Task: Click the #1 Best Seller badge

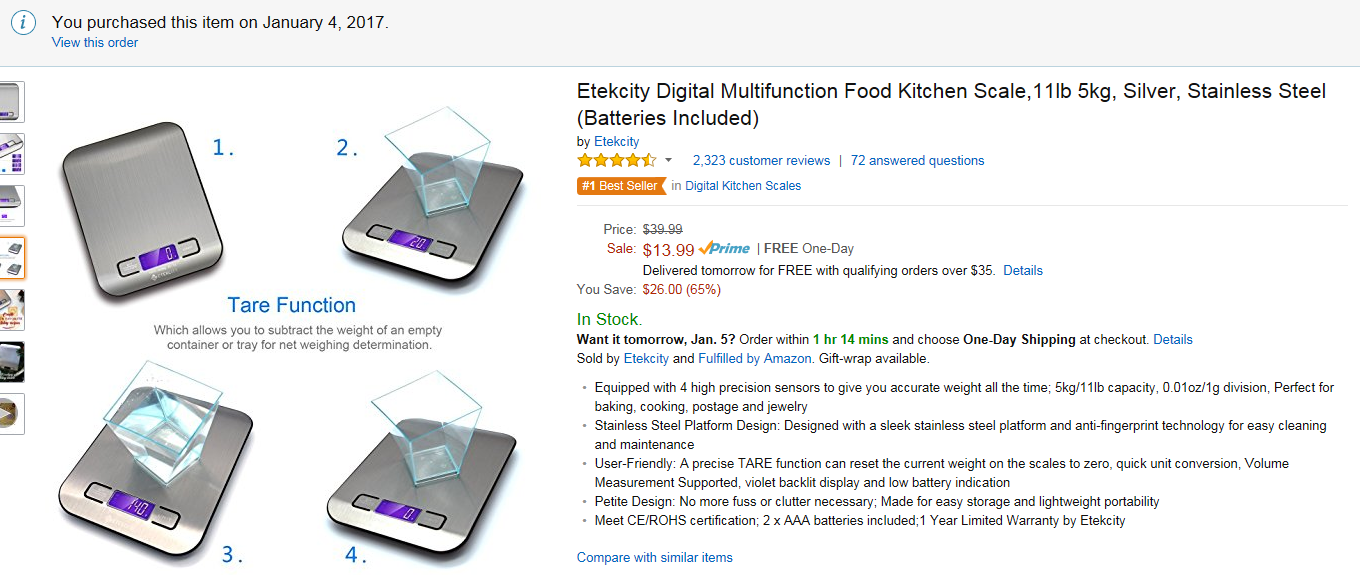Action: tap(620, 186)
